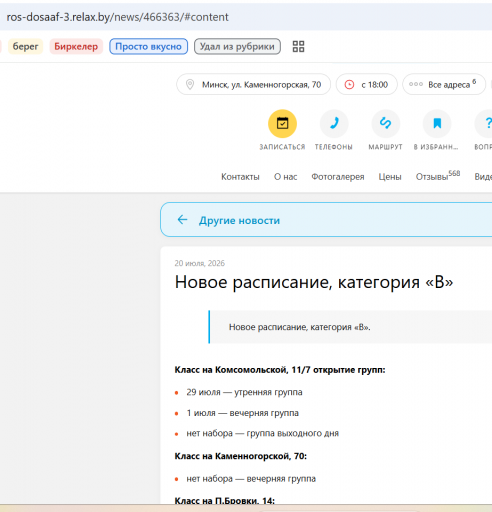Go to the Цены tab
Viewport: 492px width, 512px height.
[390, 177]
